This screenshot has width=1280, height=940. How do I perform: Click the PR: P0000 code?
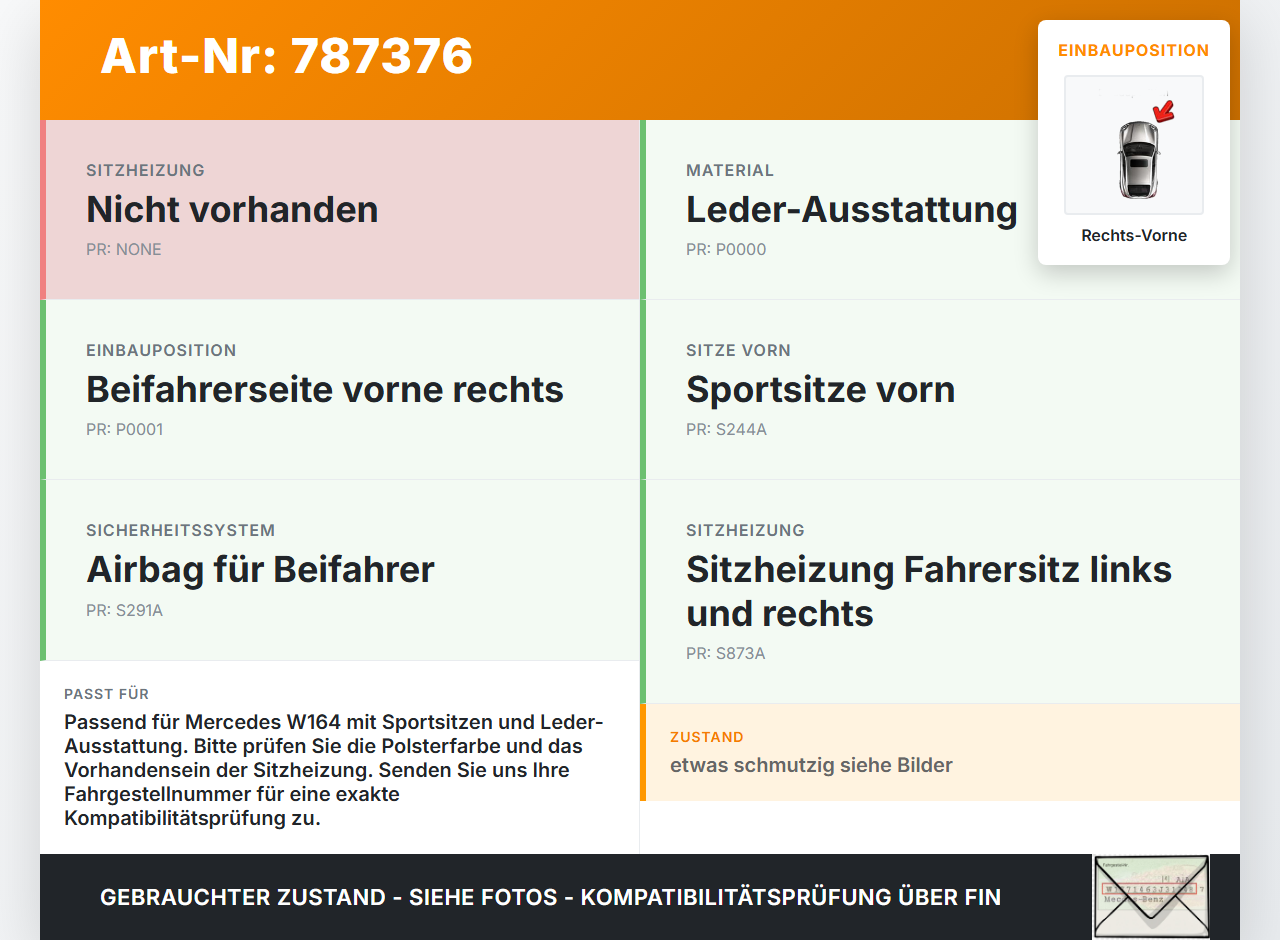726,250
